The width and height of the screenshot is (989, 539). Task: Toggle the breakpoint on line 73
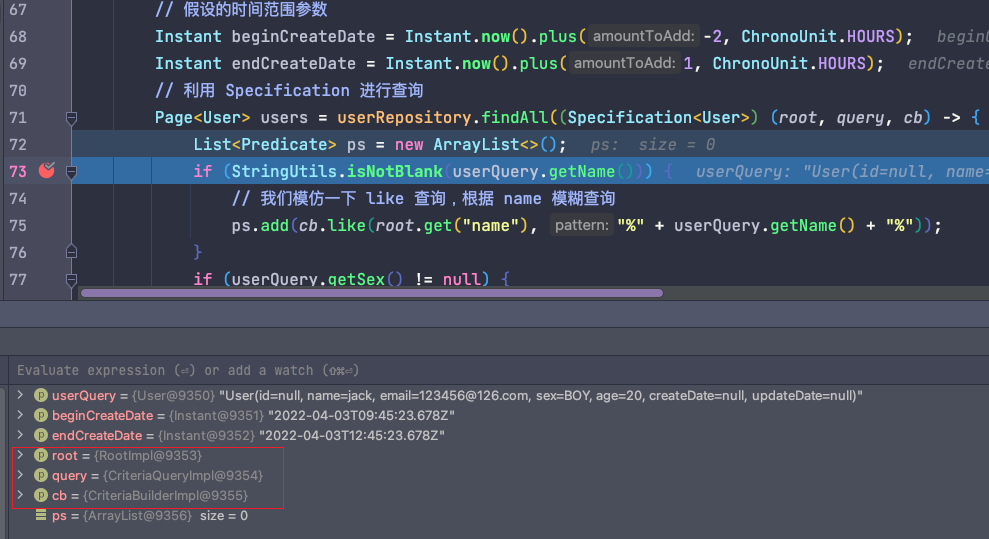pos(47,170)
